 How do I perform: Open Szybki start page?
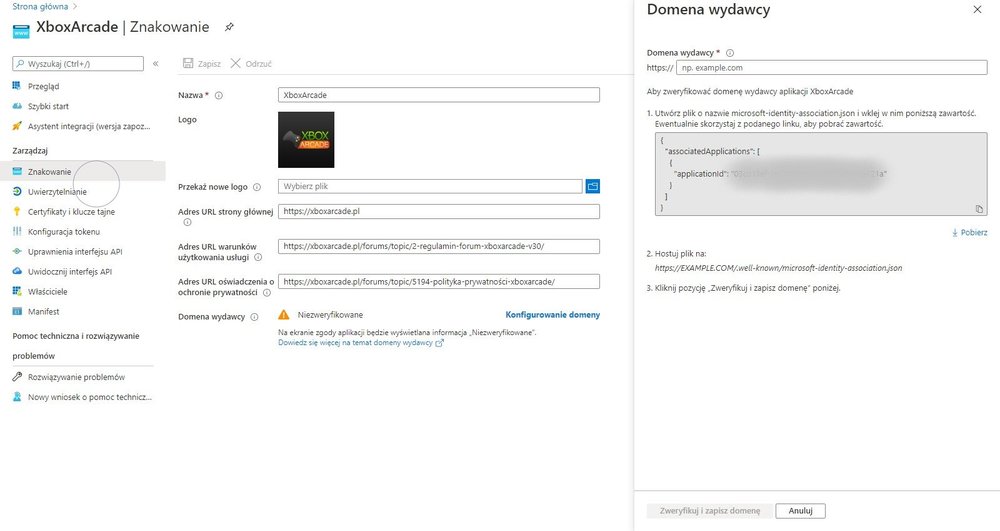pyautogui.click(x=48, y=106)
